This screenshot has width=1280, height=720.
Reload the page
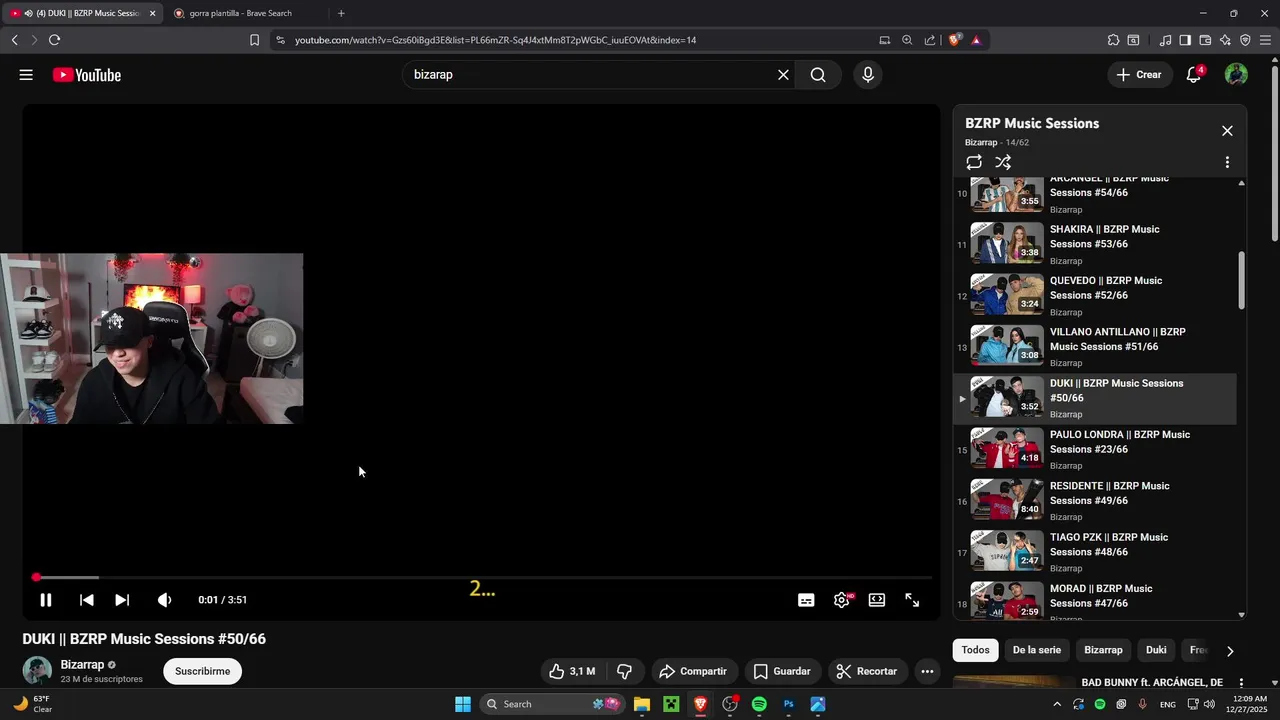click(54, 40)
